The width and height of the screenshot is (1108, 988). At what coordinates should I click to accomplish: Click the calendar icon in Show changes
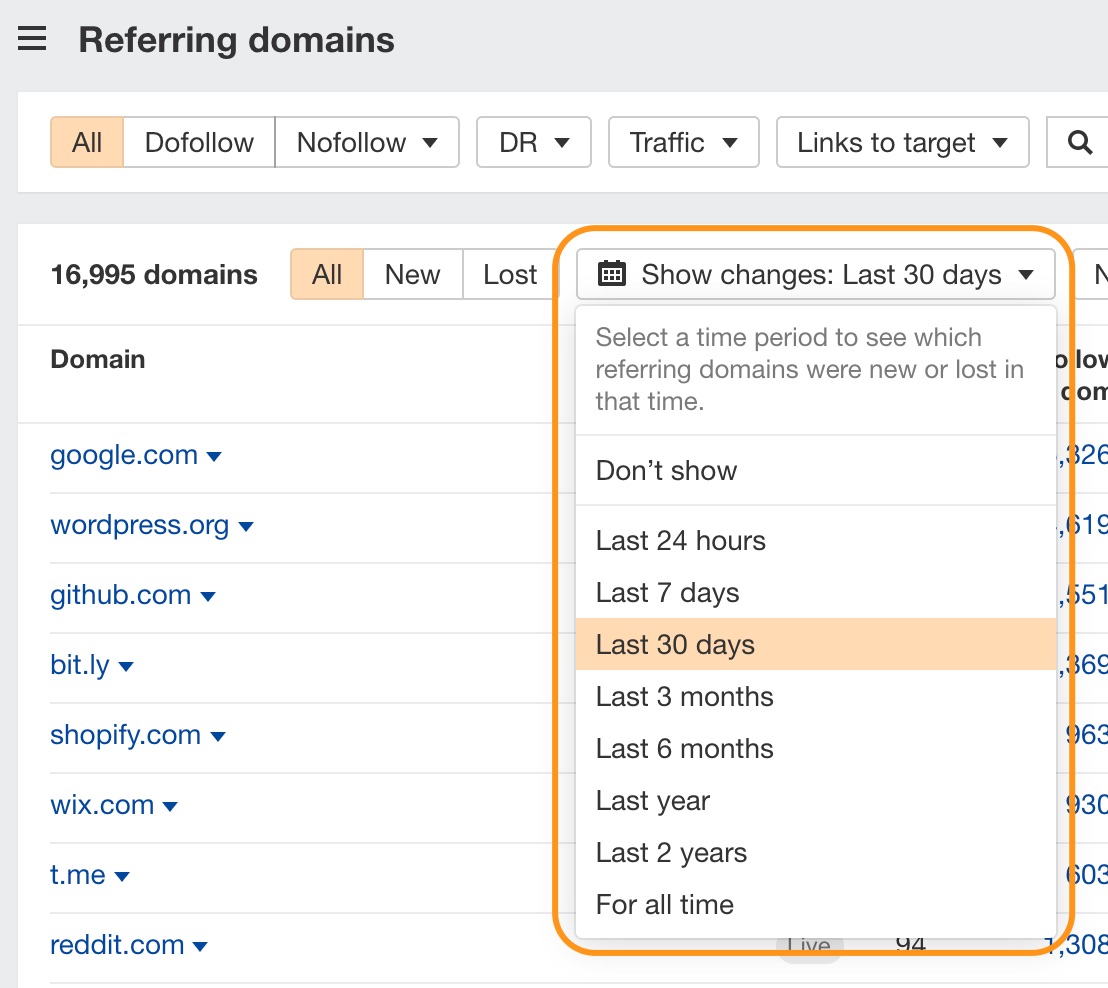(x=611, y=274)
